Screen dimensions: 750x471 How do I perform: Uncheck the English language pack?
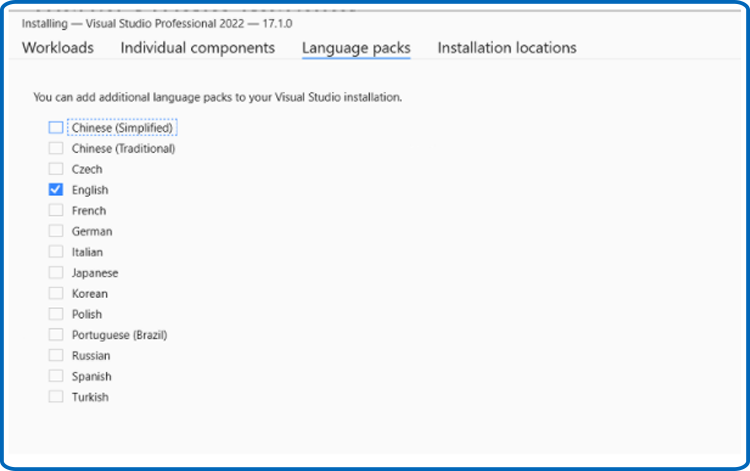click(x=56, y=190)
